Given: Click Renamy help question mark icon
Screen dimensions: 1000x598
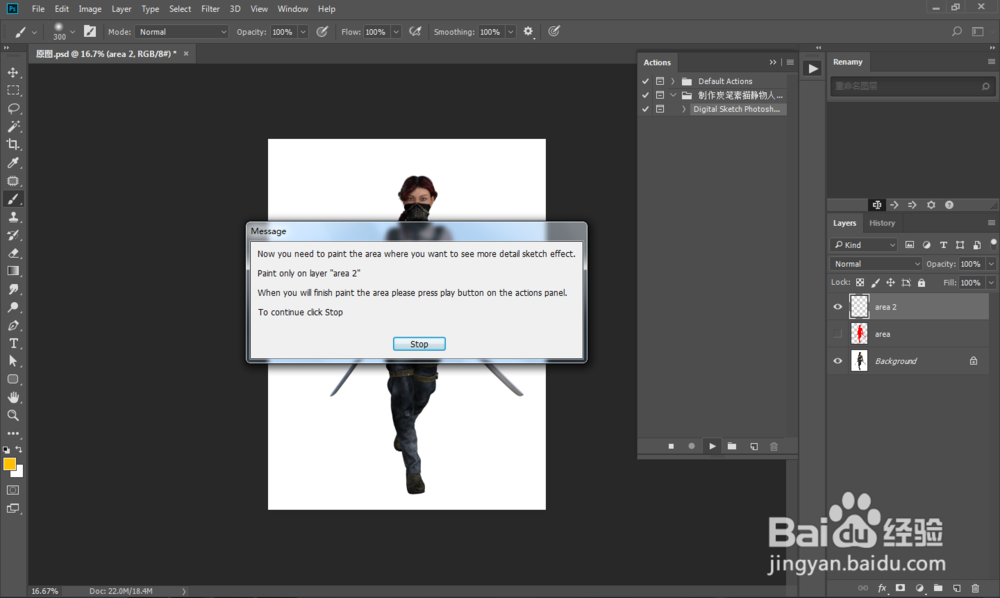Looking at the screenshot, I should click(x=949, y=205).
